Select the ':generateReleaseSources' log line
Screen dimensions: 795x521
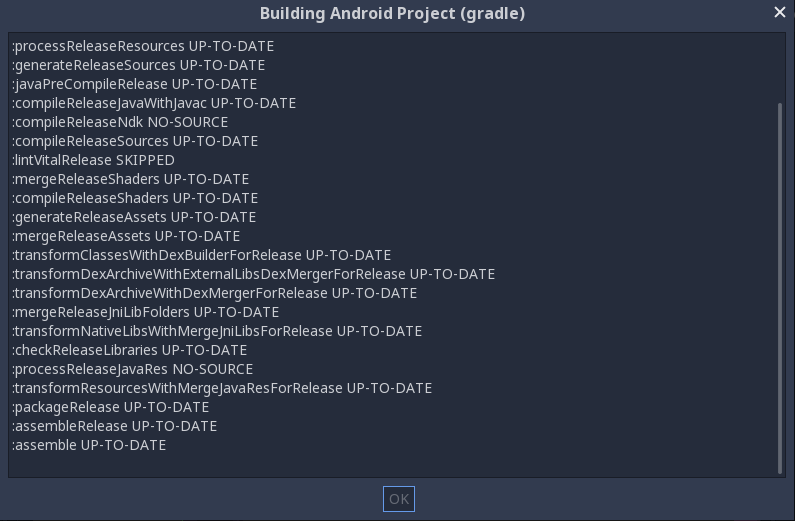139,65
